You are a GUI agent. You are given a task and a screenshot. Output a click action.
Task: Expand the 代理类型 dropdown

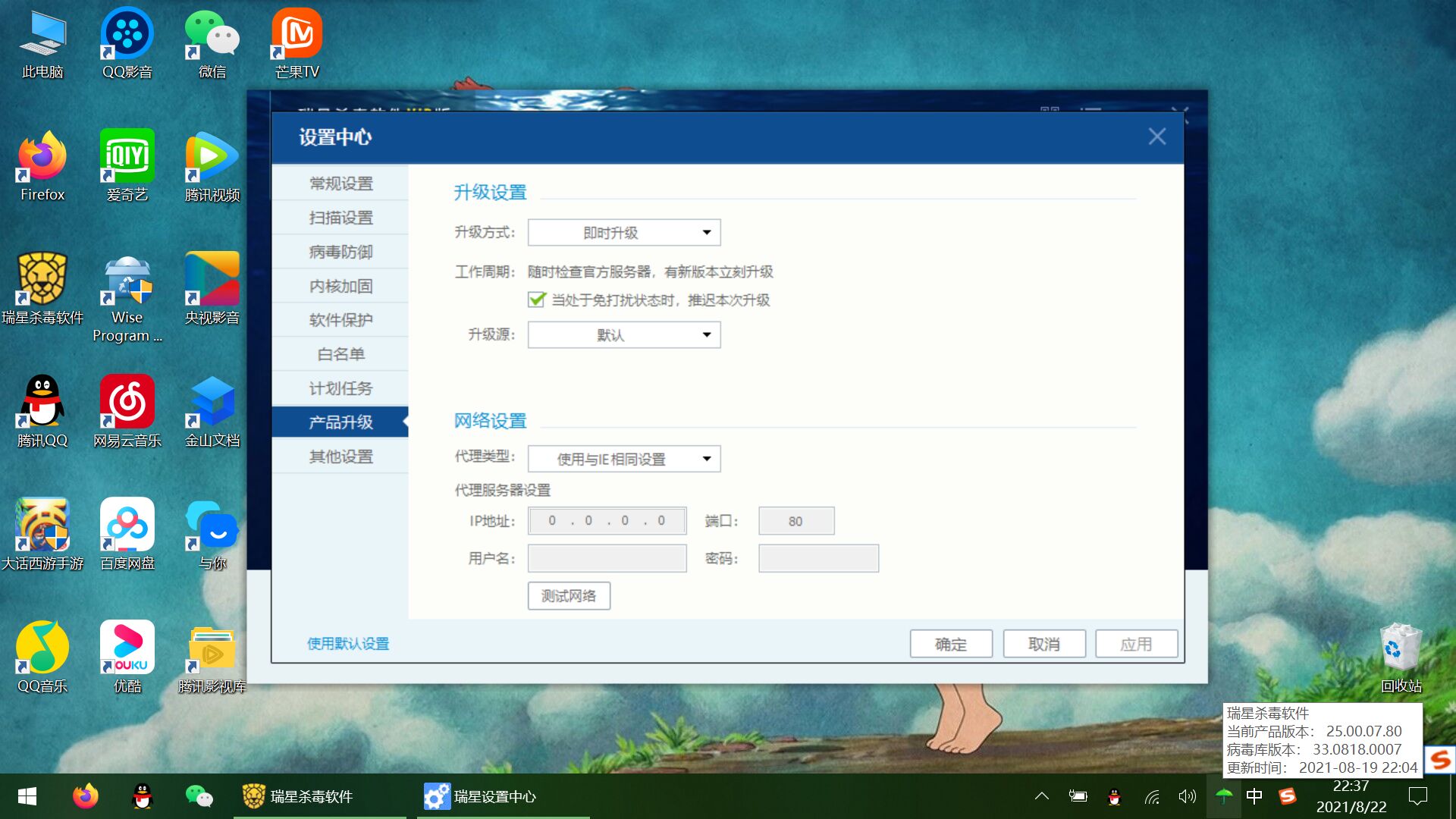click(x=624, y=459)
